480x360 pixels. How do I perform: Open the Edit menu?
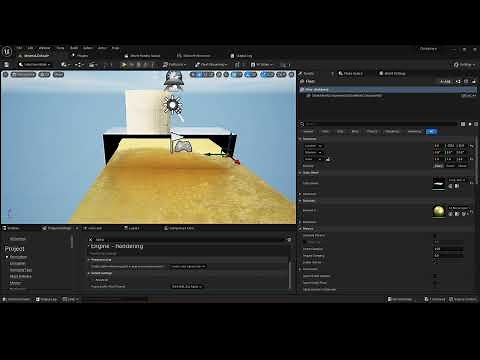[x=30, y=48]
